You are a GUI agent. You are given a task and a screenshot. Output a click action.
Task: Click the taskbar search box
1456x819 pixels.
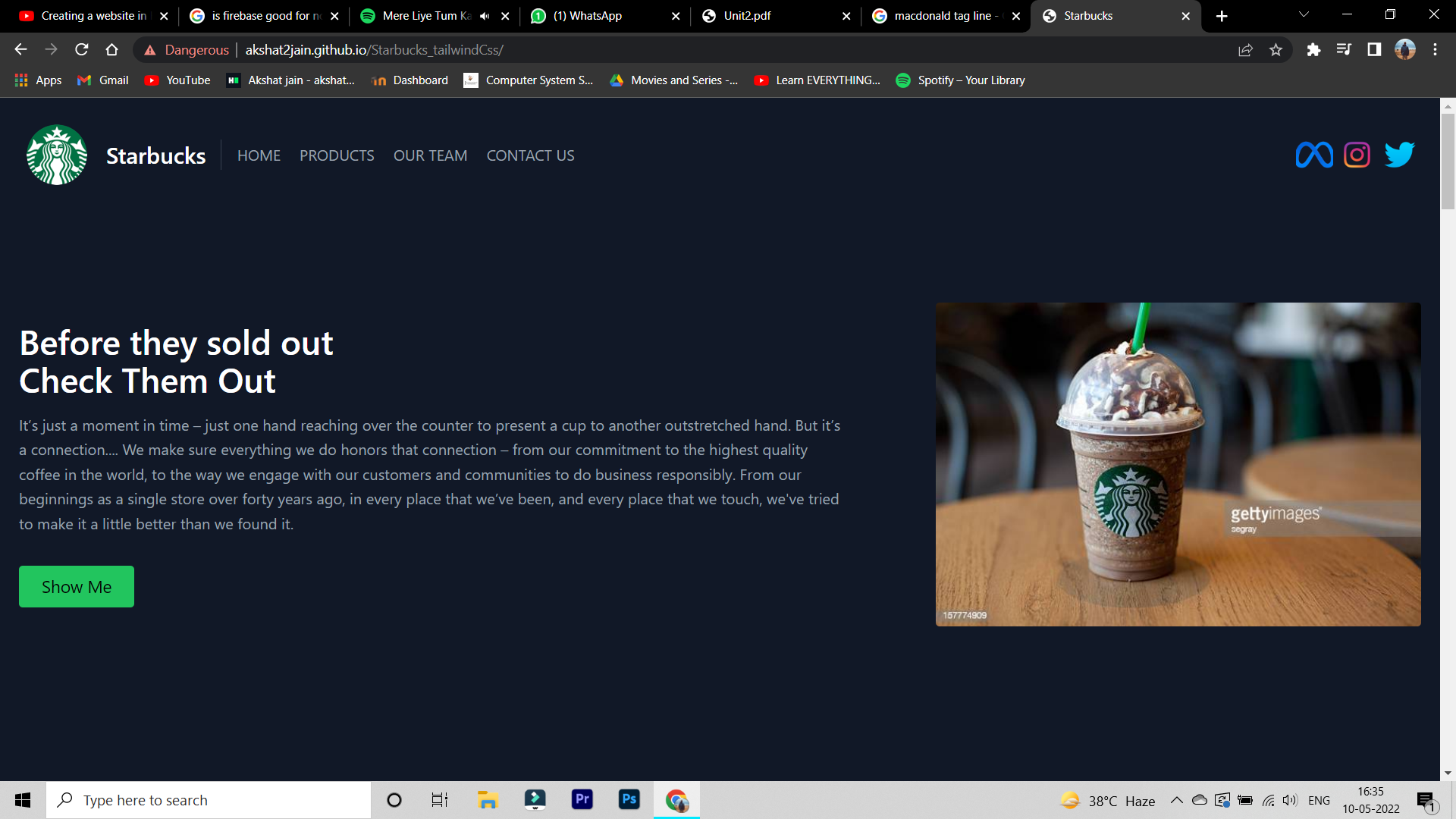pos(209,799)
